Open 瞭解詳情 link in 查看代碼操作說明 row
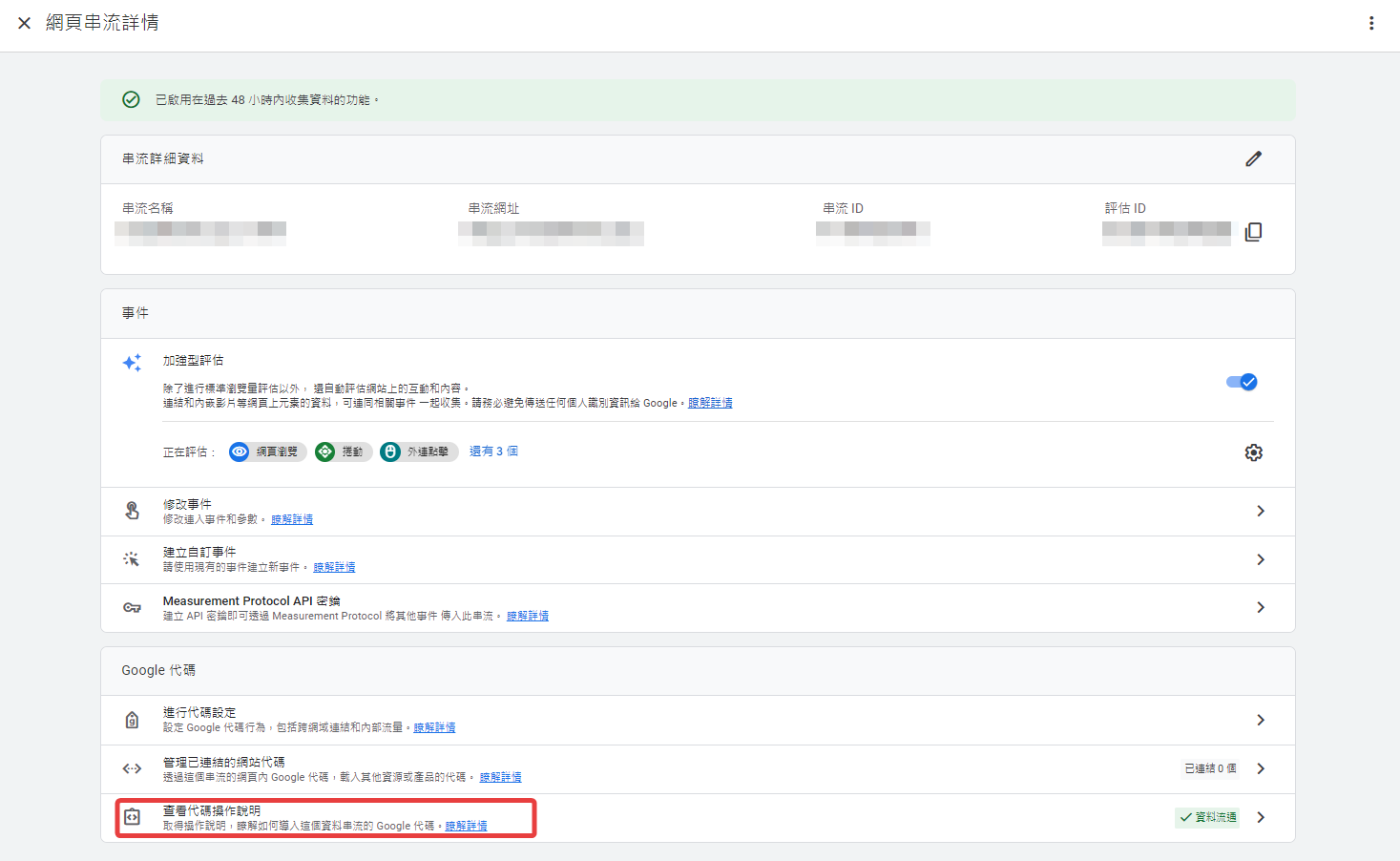The height and width of the screenshot is (861, 1400). pos(466,826)
